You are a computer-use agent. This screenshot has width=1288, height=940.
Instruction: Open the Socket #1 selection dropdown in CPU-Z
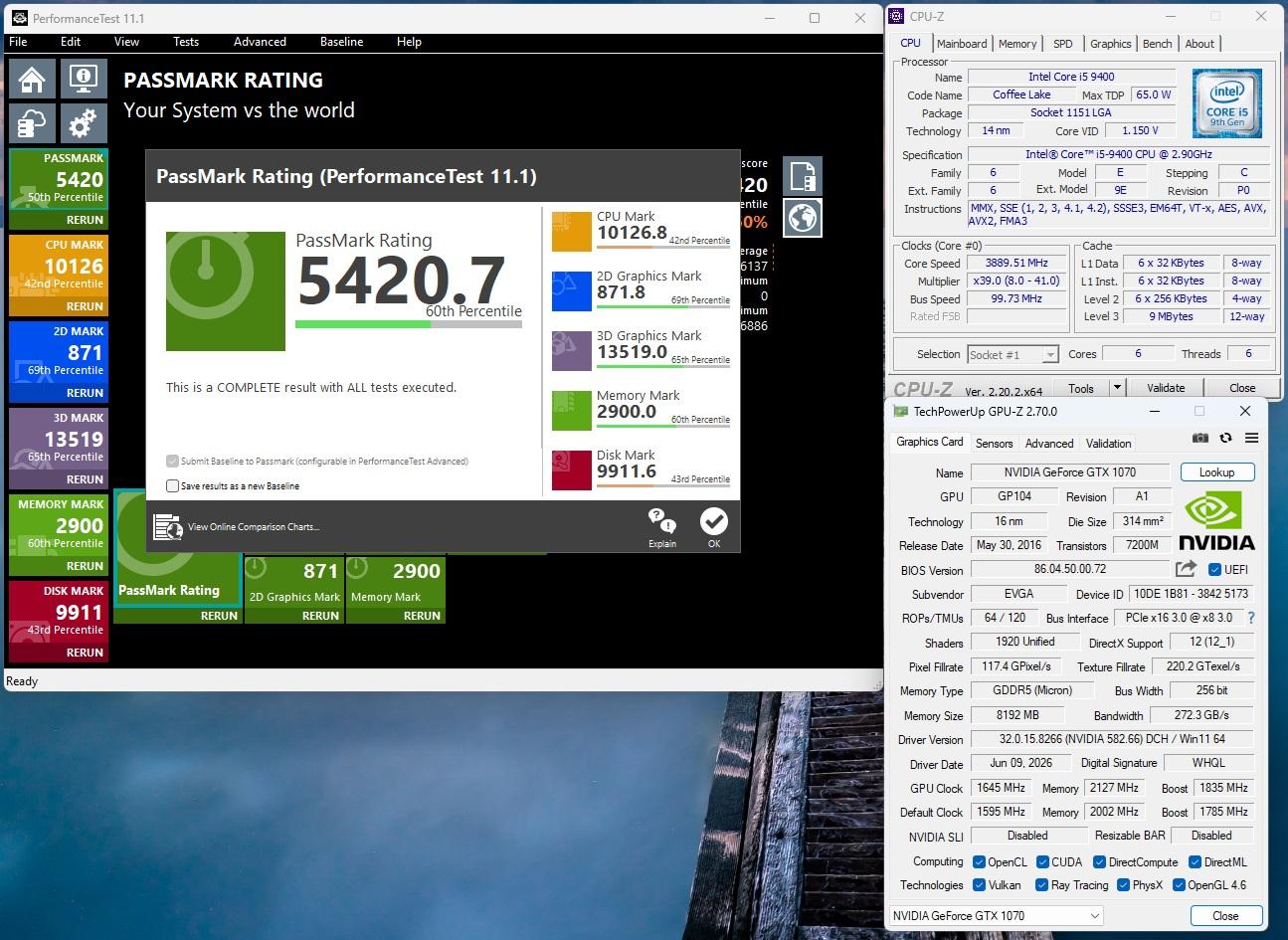point(1012,354)
